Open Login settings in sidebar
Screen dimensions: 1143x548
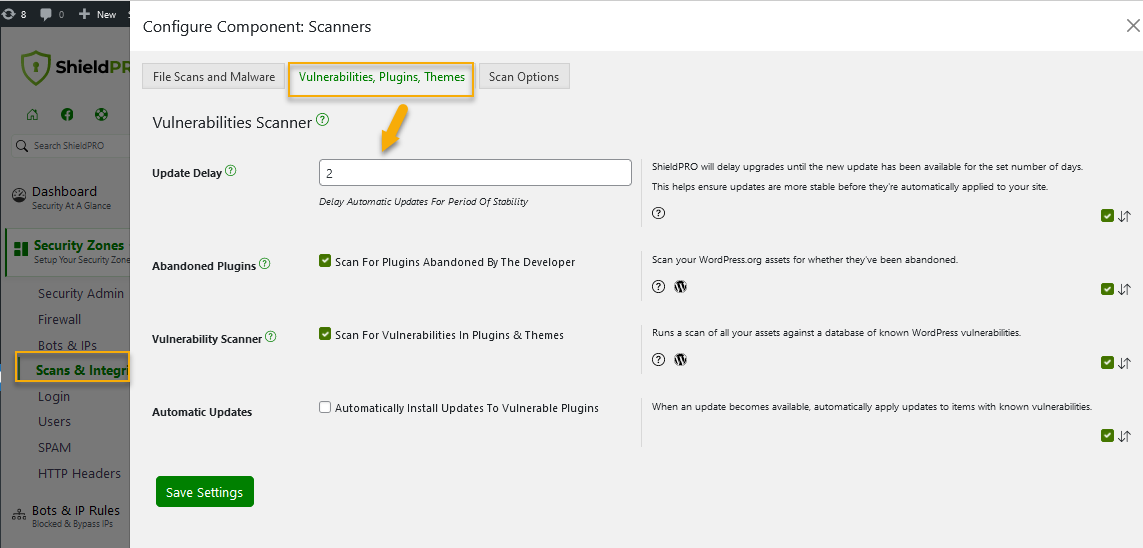coord(54,396)
